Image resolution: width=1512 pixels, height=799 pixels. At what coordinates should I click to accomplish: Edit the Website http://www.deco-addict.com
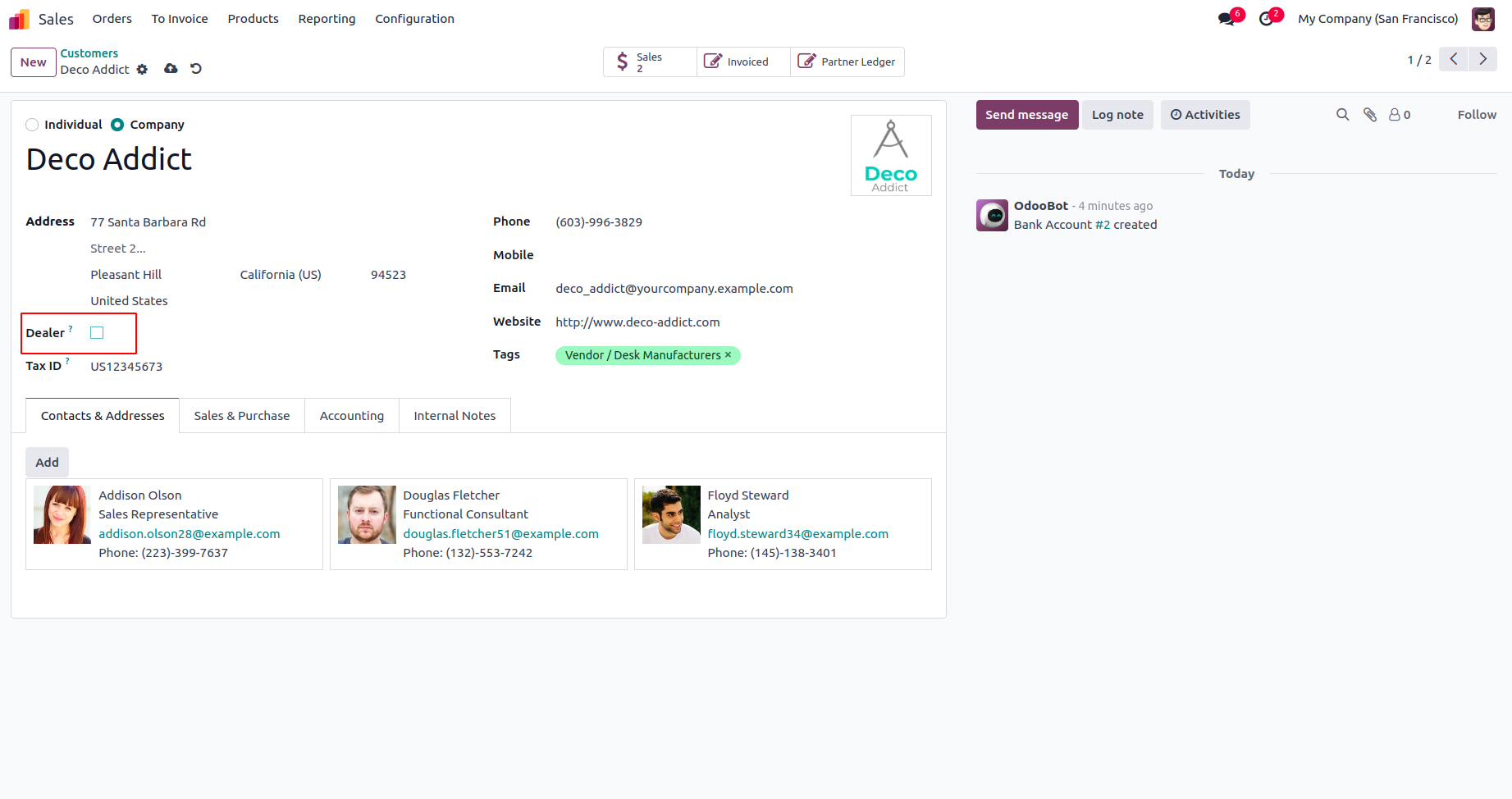click(742, 322)
